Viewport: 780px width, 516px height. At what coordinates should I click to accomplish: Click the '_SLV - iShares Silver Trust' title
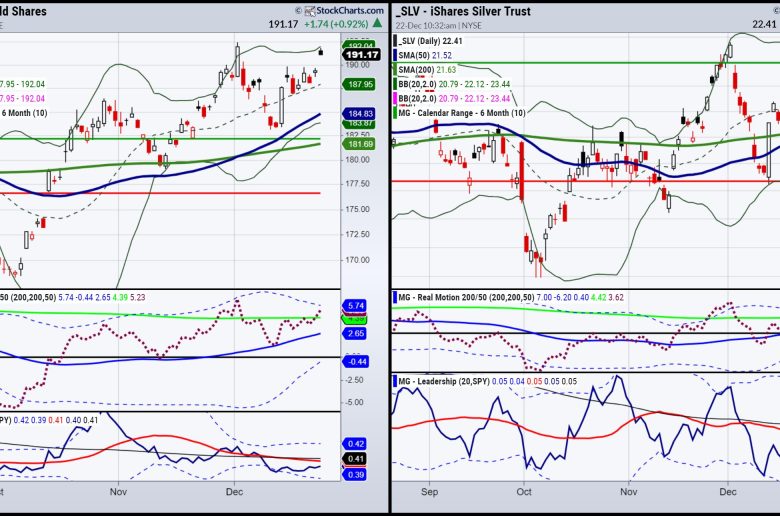(463, 11)
